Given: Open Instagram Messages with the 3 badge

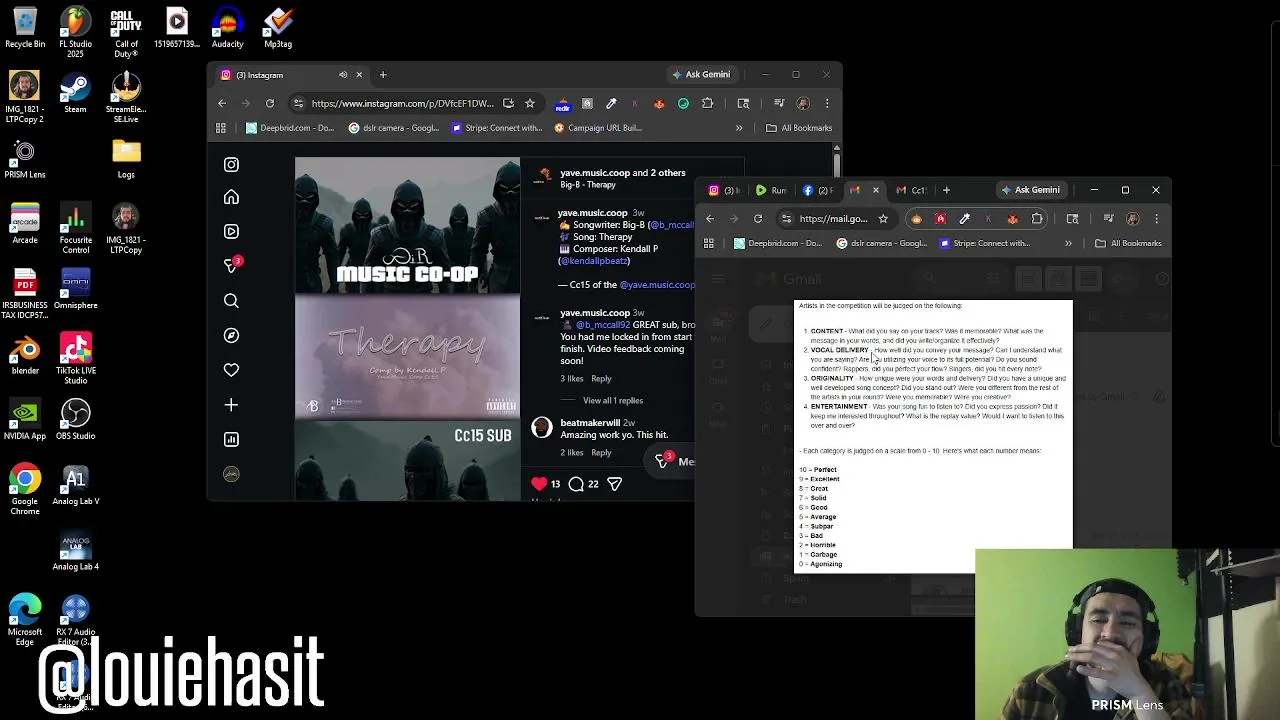Looking at the screenshot, I should (x=231, y=265).
